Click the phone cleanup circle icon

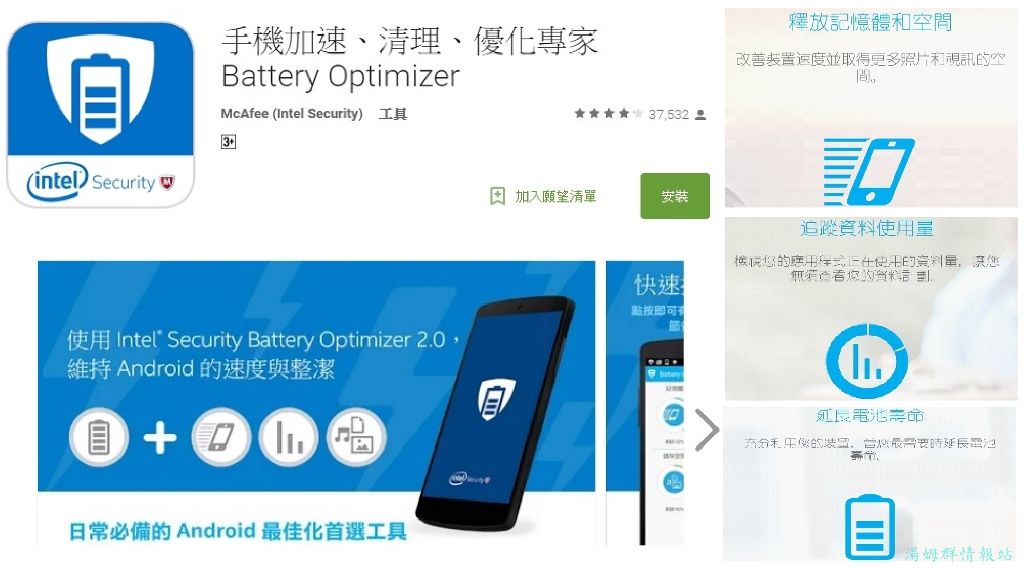(x=221, y=437)
